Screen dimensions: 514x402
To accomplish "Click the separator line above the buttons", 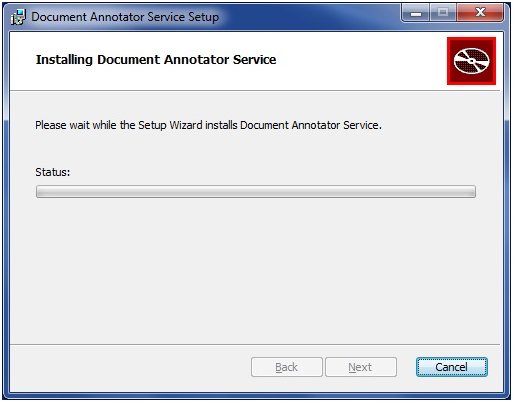I will coord(255,344).
